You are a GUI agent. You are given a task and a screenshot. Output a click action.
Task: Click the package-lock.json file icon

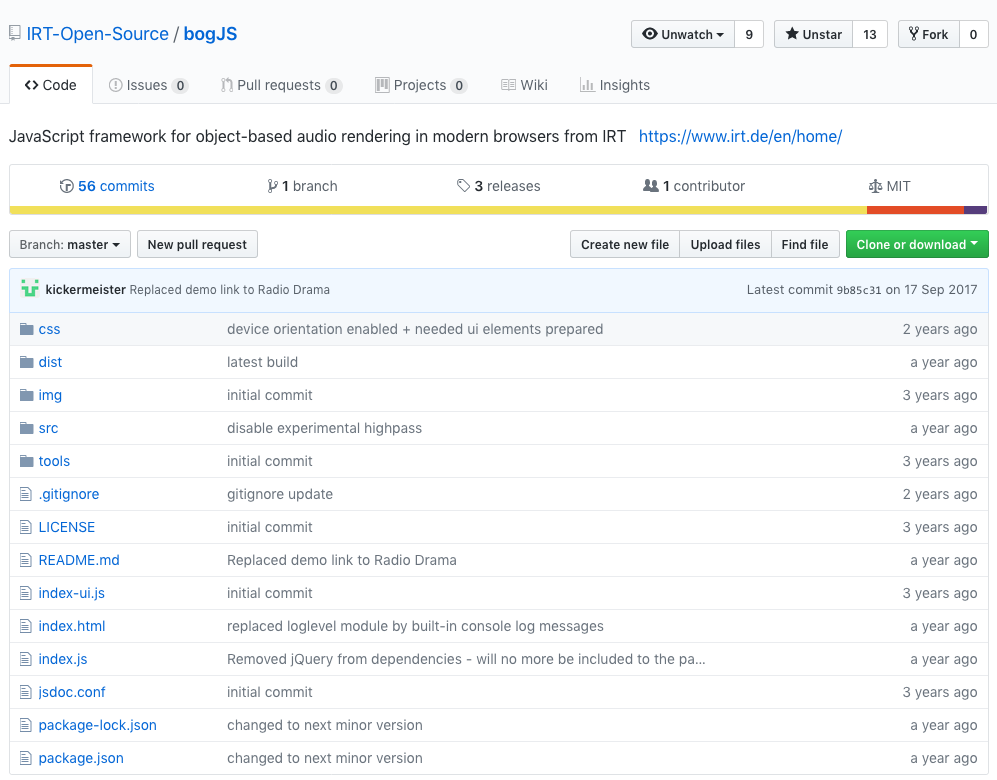tap(25, 725)
